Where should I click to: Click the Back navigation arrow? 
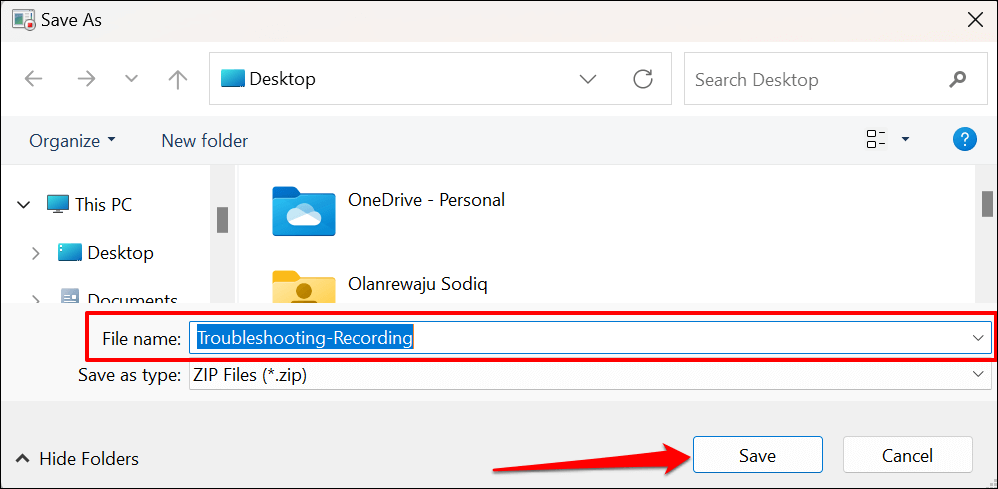pos(33,80)
